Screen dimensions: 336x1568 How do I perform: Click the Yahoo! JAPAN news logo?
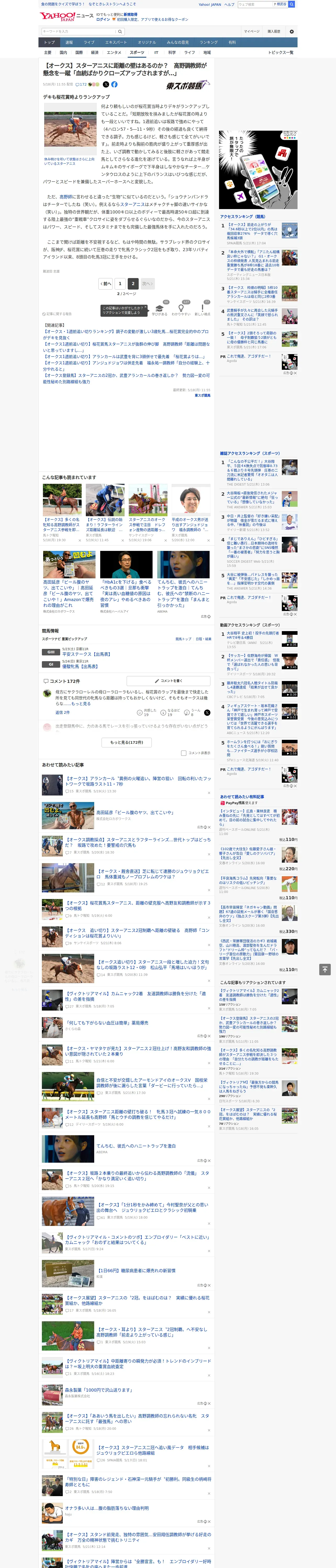tap(67, 17)
